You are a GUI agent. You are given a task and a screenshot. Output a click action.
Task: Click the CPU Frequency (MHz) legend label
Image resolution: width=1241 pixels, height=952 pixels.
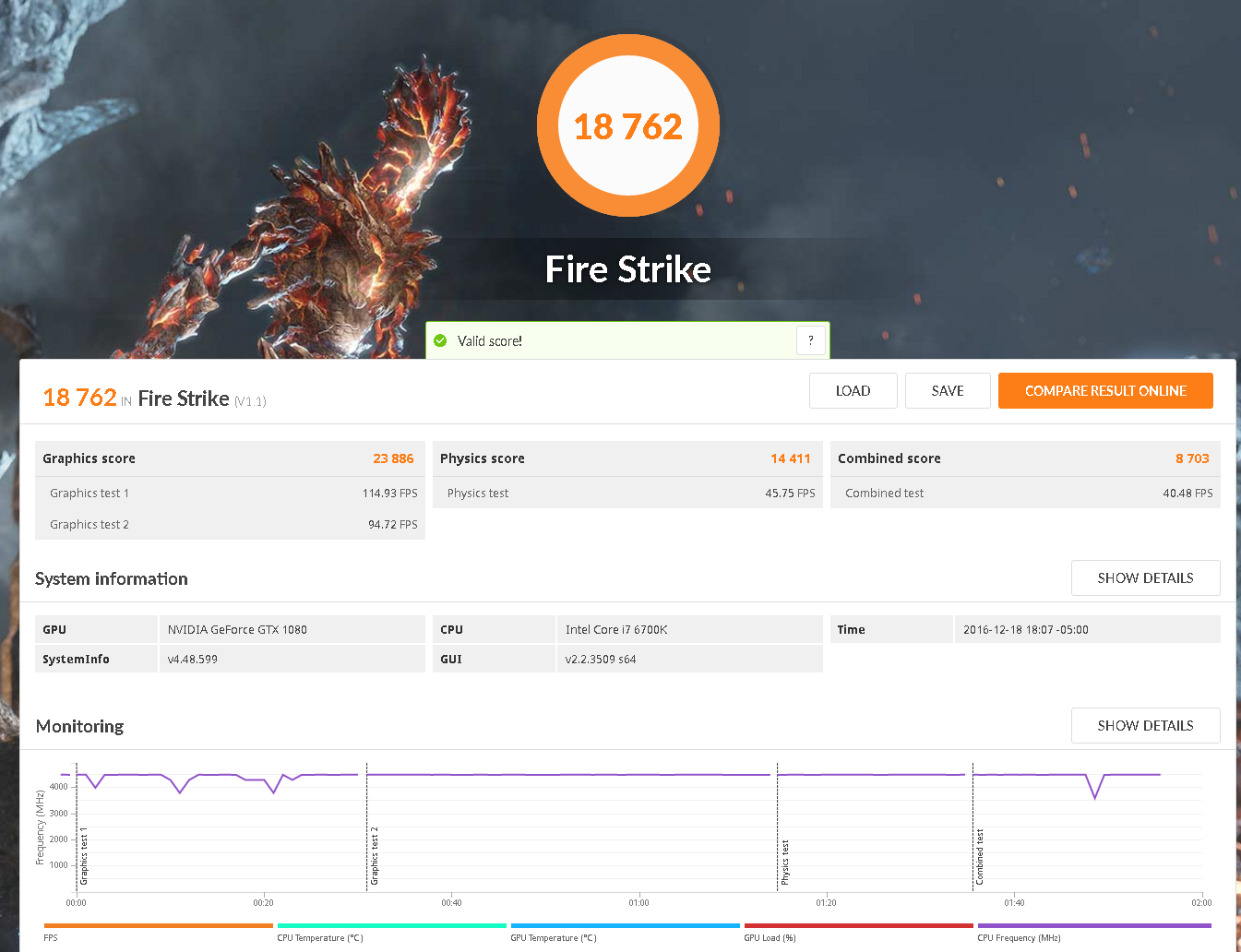point(1020,938)
